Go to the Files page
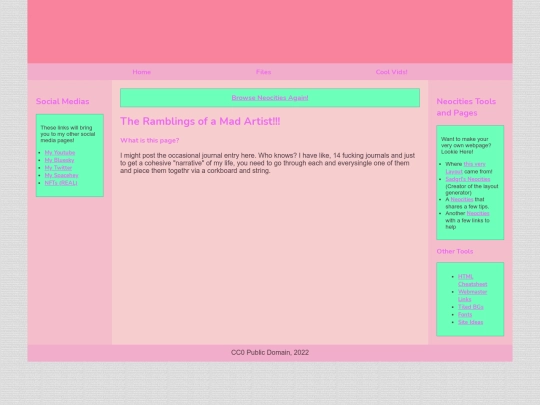The height and width of the screenshot is (405, 540). point(263,72)
